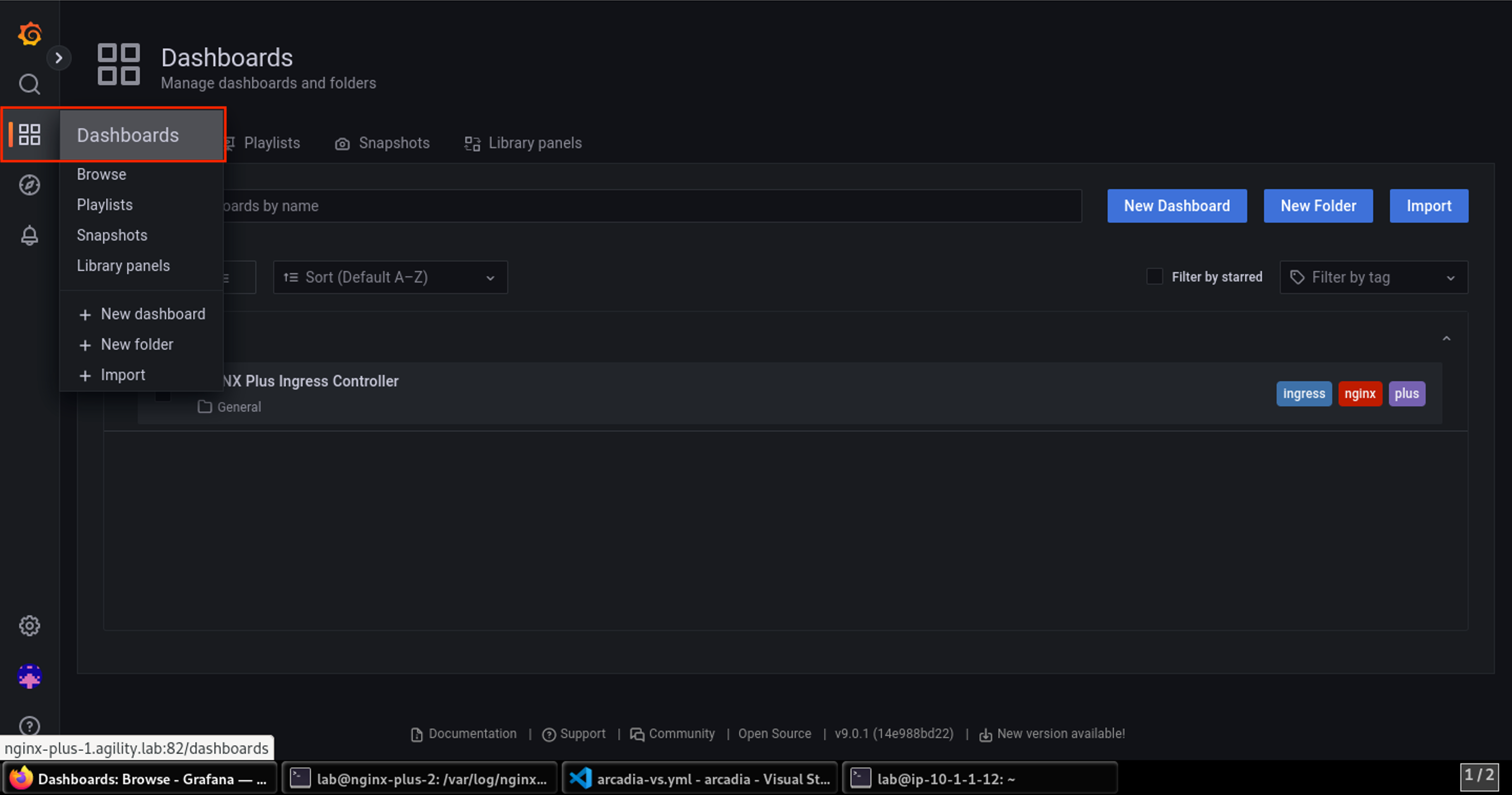Click the New Folder button
Screen dimensions: 1512x795
coord(1318,205)
